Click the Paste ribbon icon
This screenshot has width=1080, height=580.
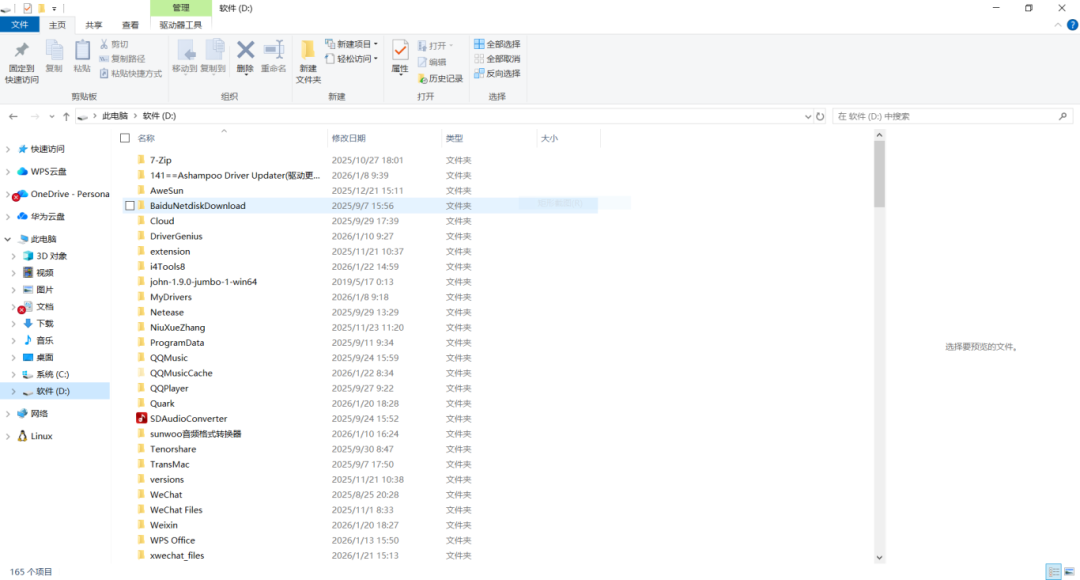82,50
